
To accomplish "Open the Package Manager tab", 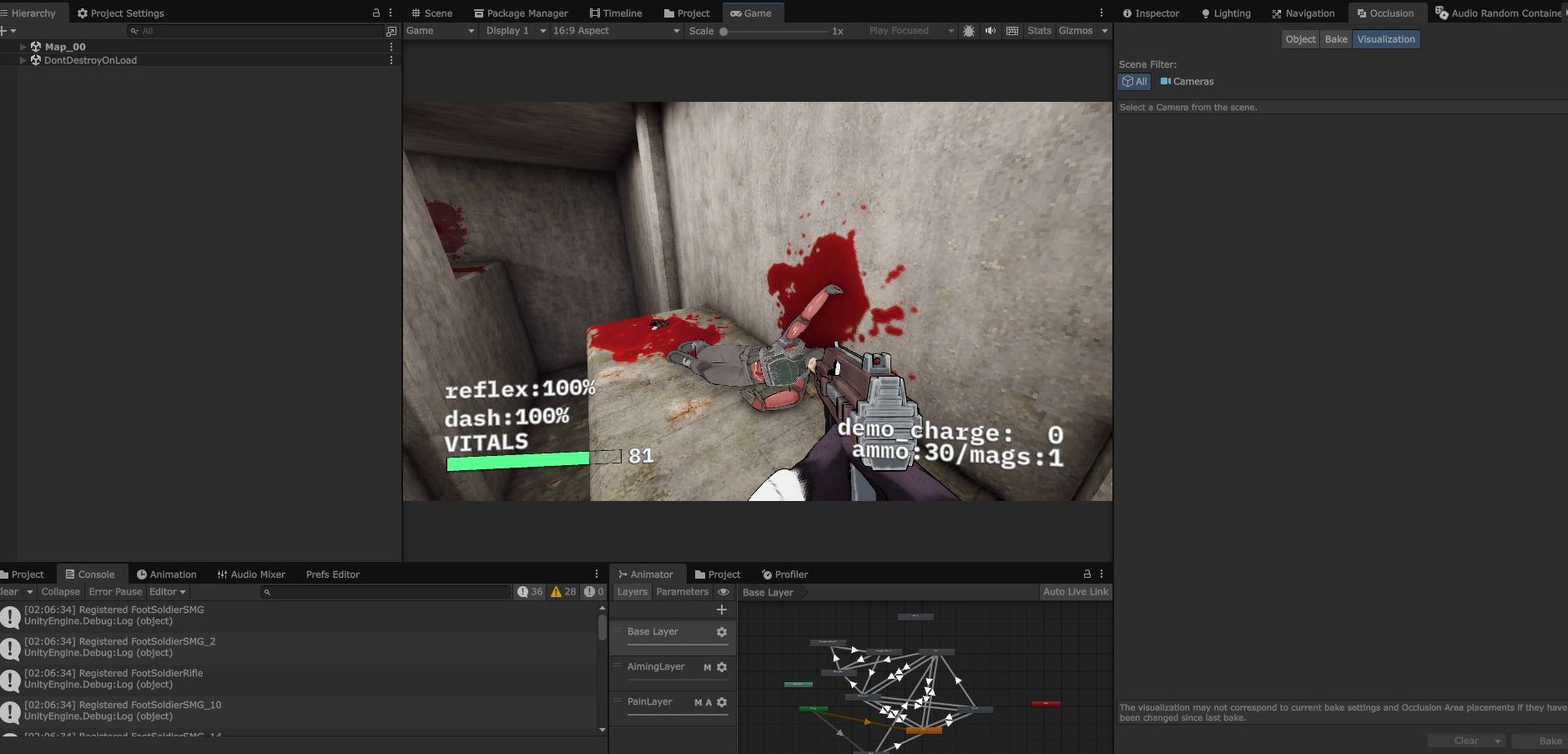I will pos(521,13).
